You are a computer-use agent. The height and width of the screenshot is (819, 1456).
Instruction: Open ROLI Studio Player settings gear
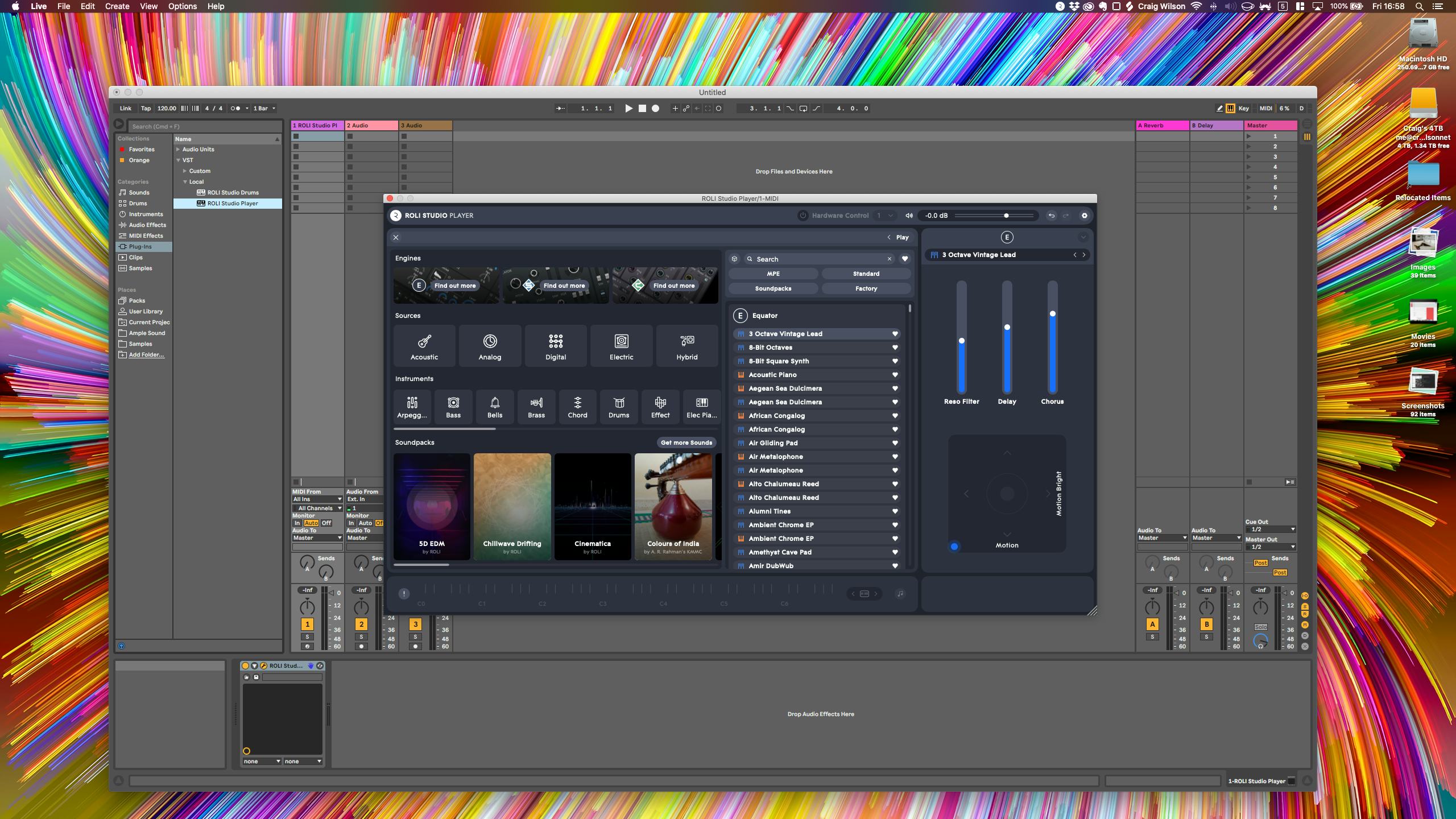1084,216
